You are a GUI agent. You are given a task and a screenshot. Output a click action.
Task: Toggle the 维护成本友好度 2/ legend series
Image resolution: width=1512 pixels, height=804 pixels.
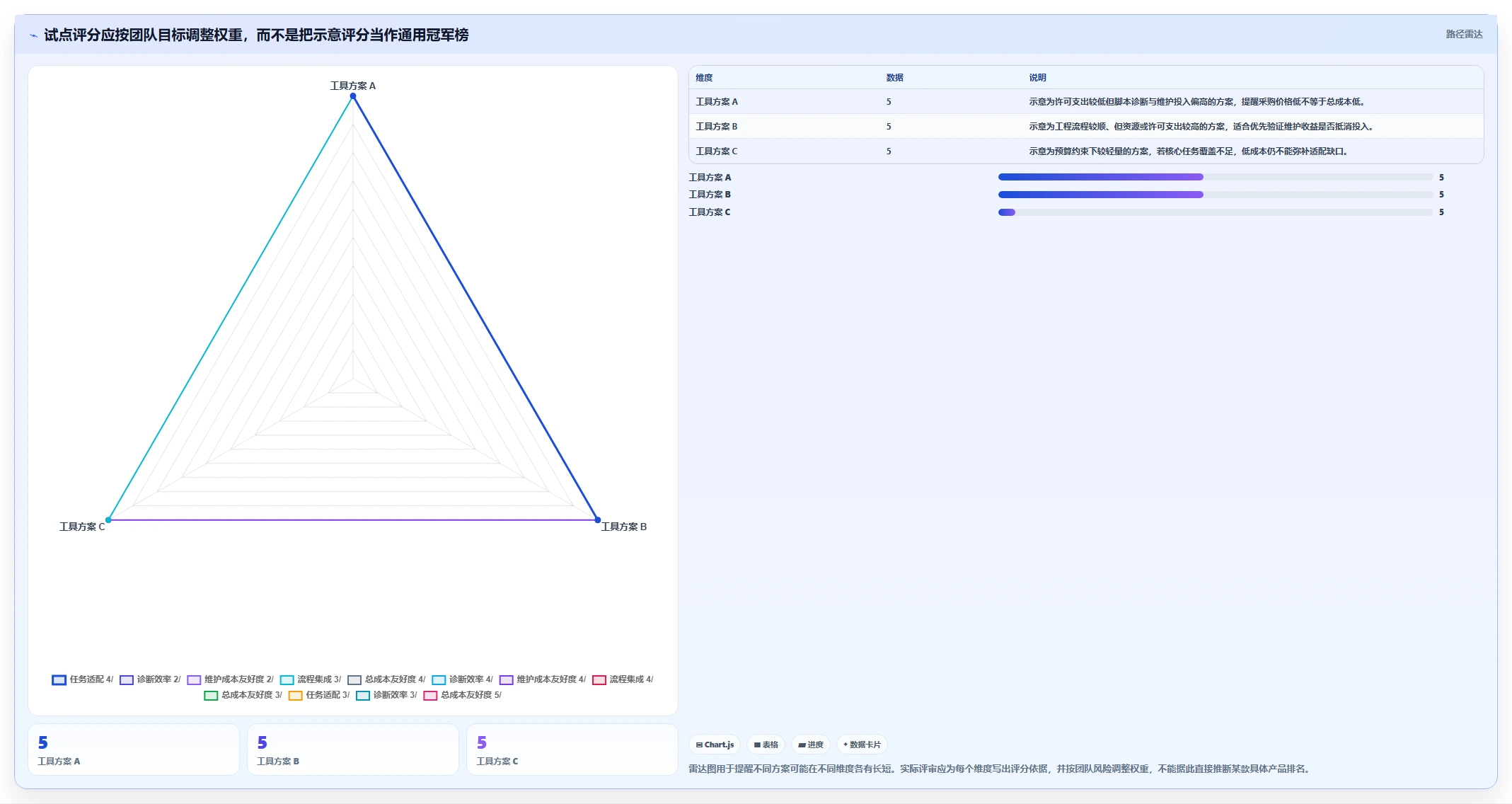[230, 679]
